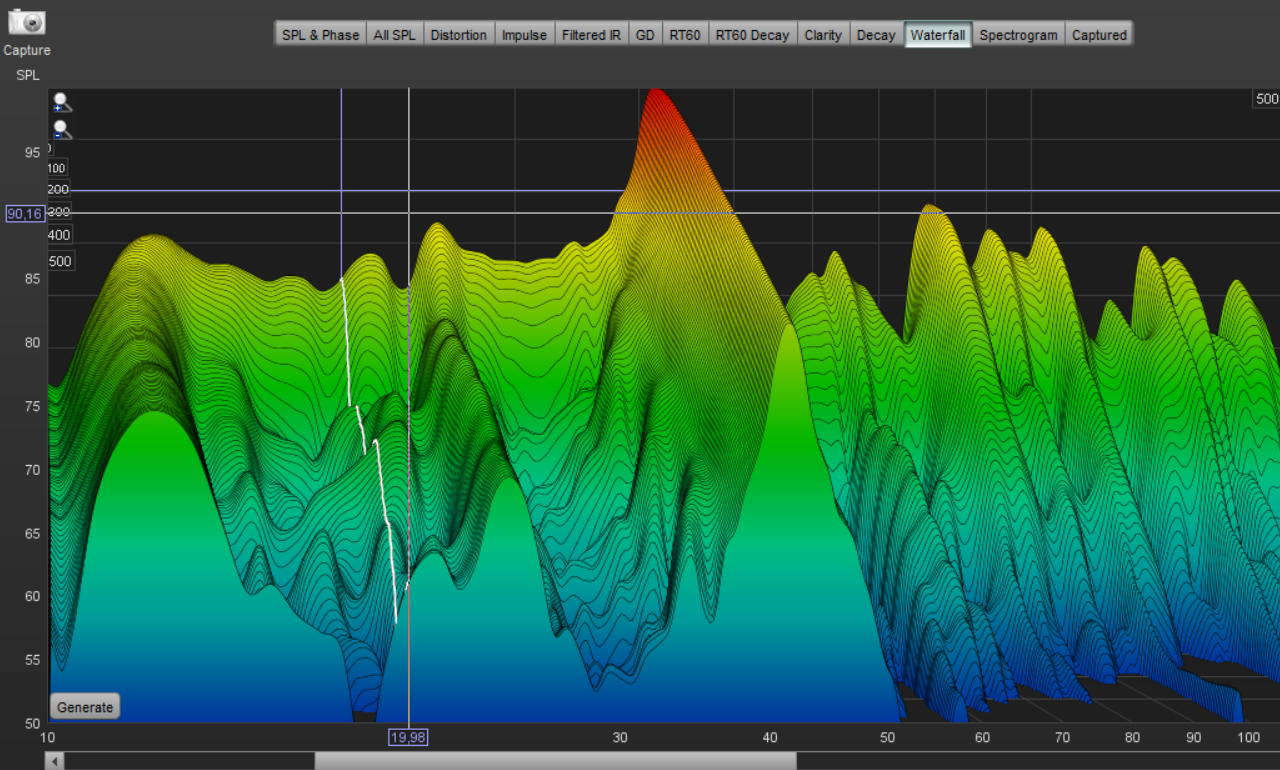Open the Captured tab
This screenshot has width=1280, height=770.
click(1099, 35)
